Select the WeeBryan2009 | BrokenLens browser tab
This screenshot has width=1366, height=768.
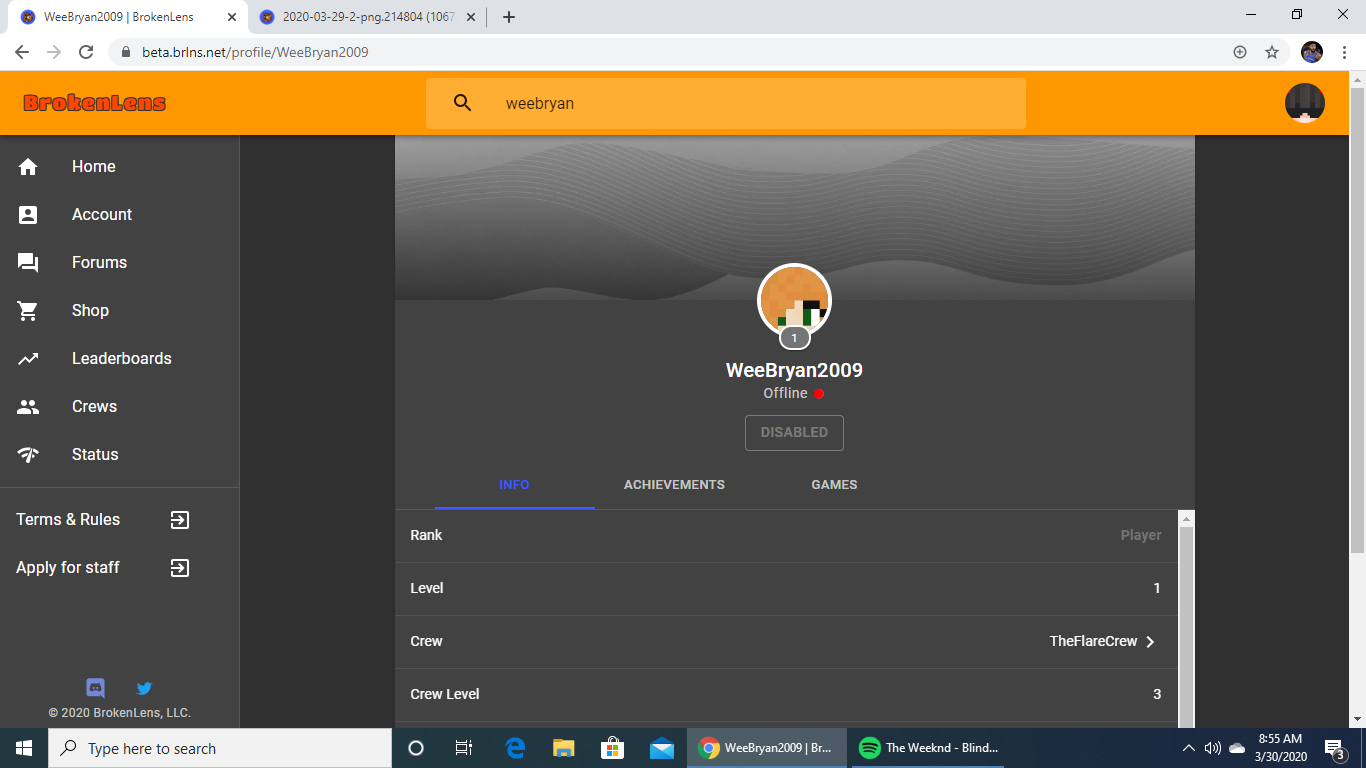click(x=128, y=17)
